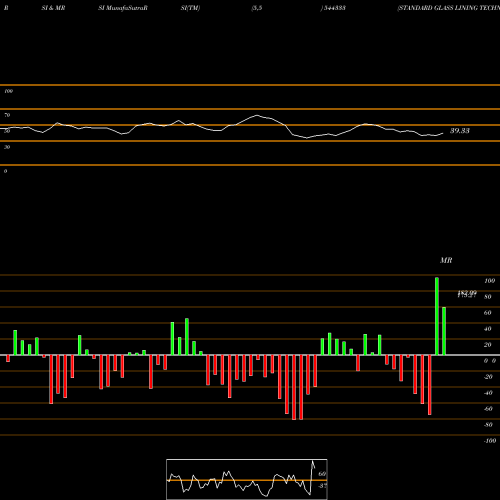Click the histogram axis label -40
Screen dimensions: 500x500
(488, 393)
